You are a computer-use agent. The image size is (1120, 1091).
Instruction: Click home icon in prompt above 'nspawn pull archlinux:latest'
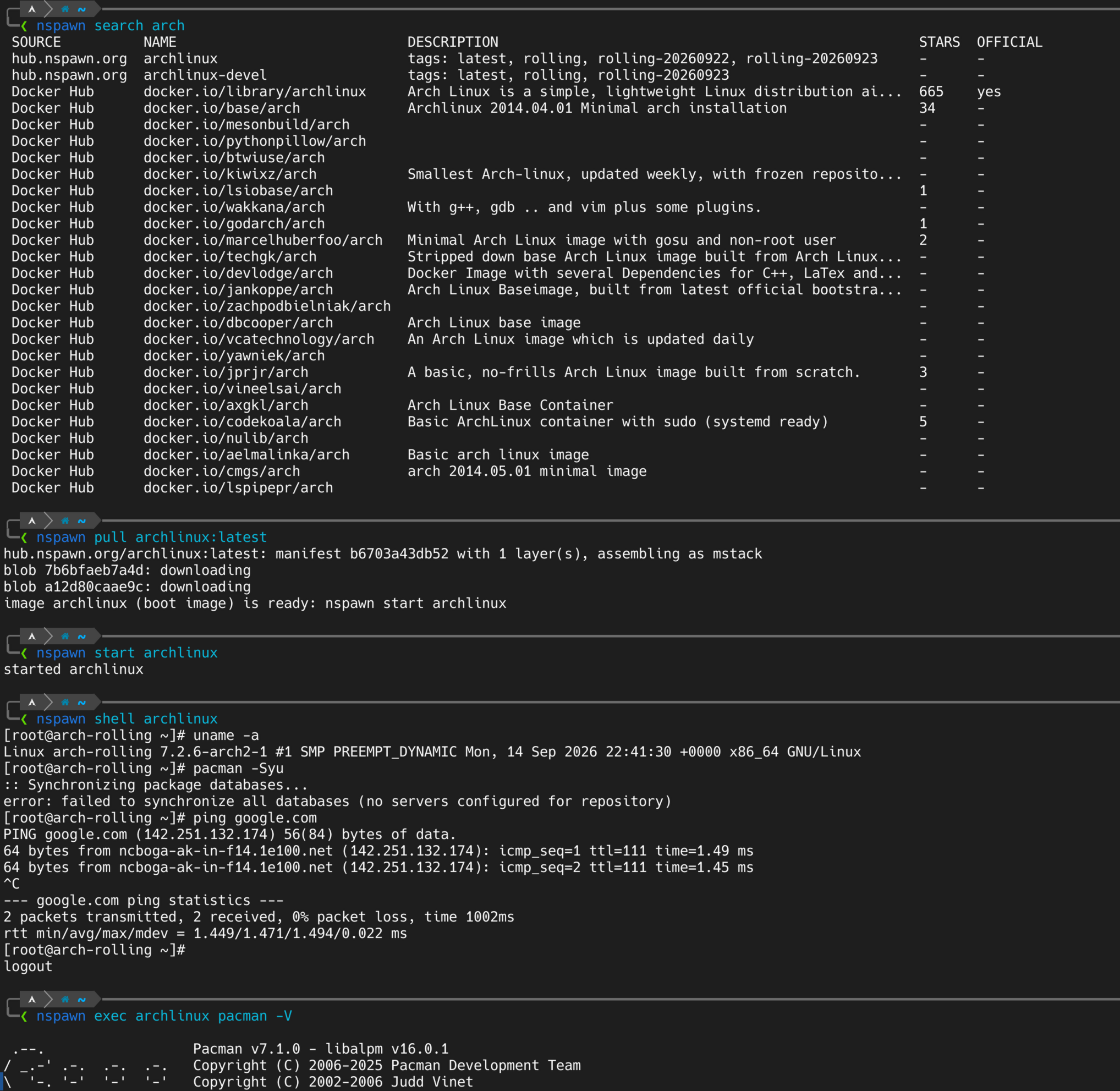pos(65,521)
